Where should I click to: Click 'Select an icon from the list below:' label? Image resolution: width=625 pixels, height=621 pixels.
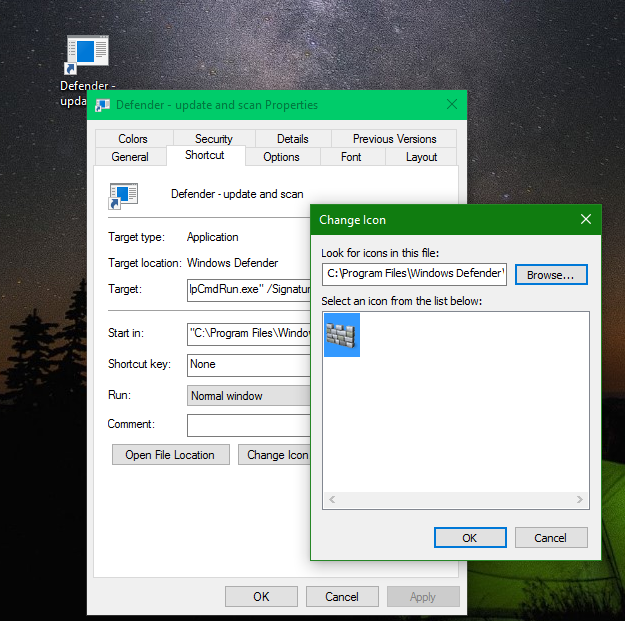[x=402, y=301]
